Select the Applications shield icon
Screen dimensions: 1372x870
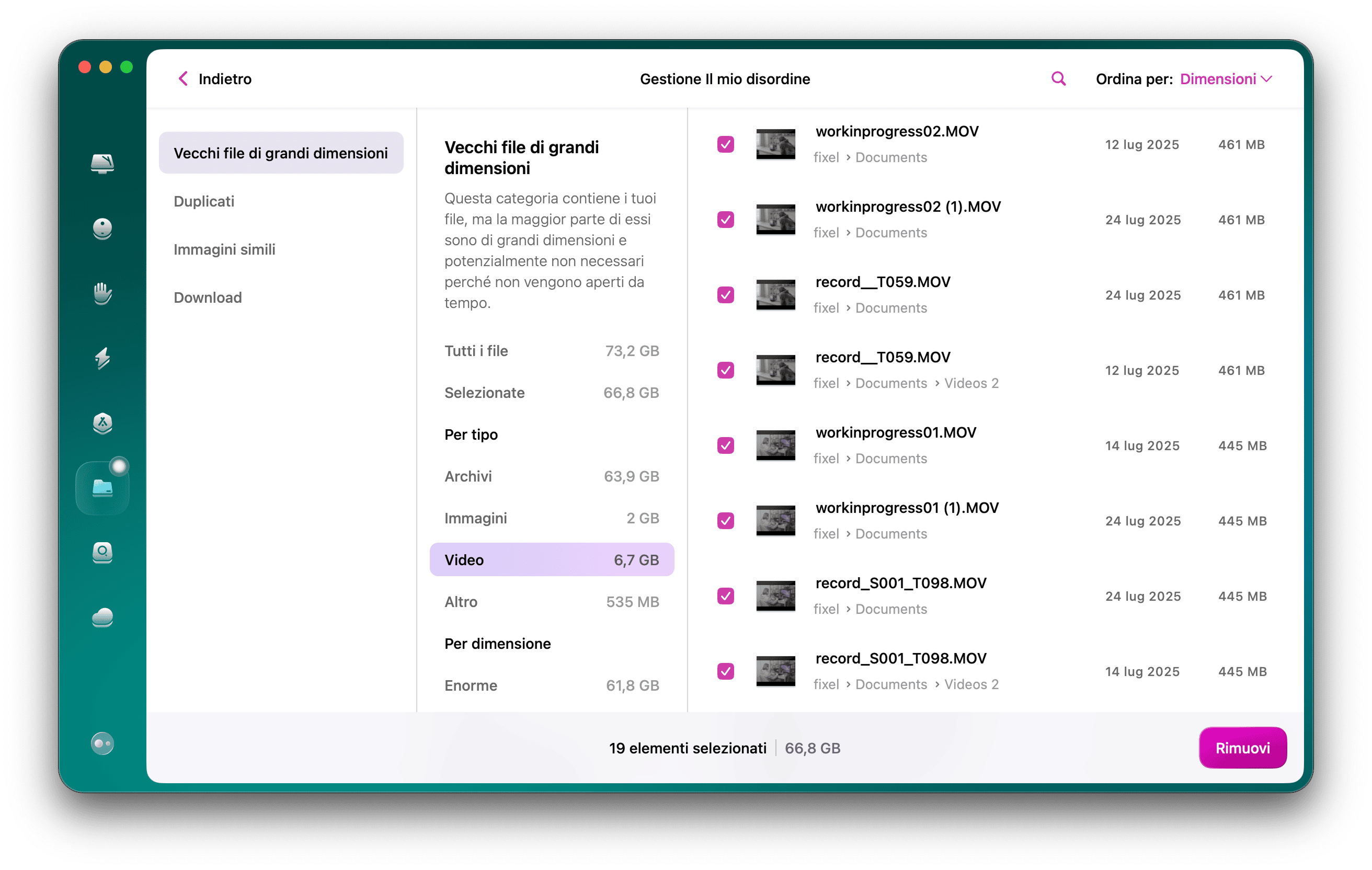[x=102, y=424]
